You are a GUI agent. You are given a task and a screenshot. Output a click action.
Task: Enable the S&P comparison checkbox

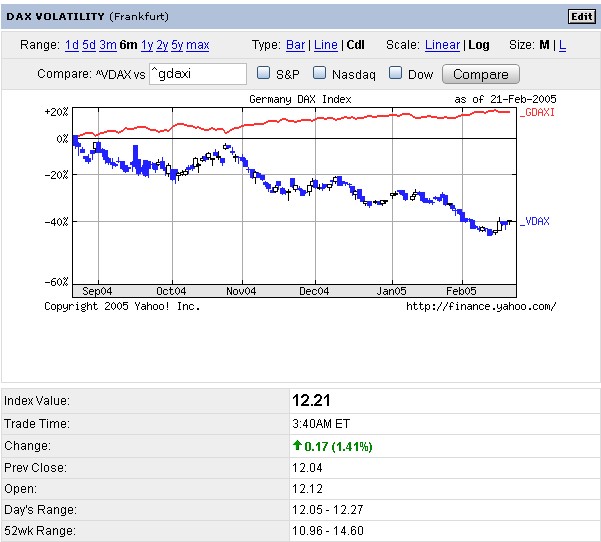[264, 73]
